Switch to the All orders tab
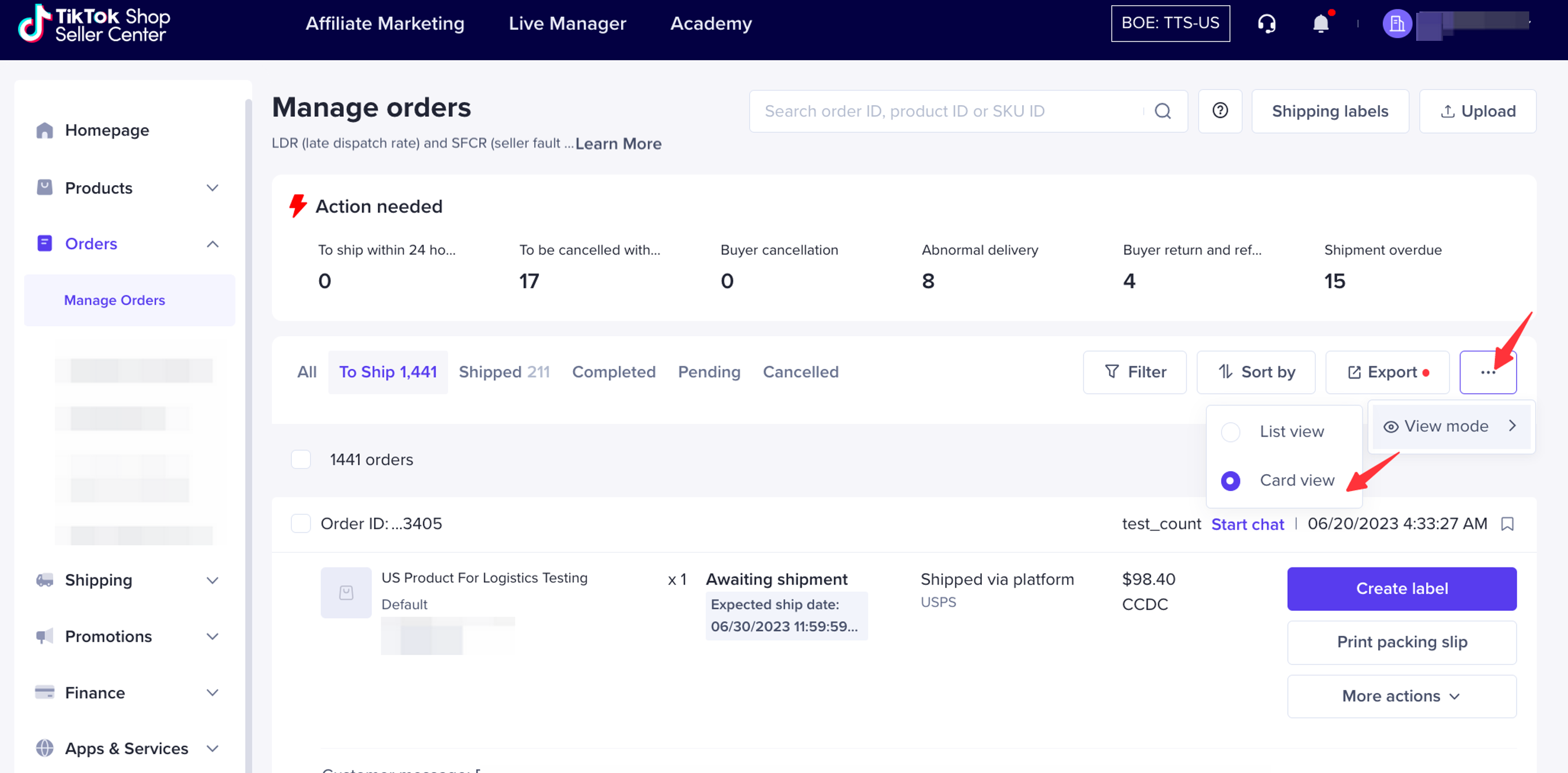The height and width of the screenshot is (773, 1568). click(x=307, y=372)
